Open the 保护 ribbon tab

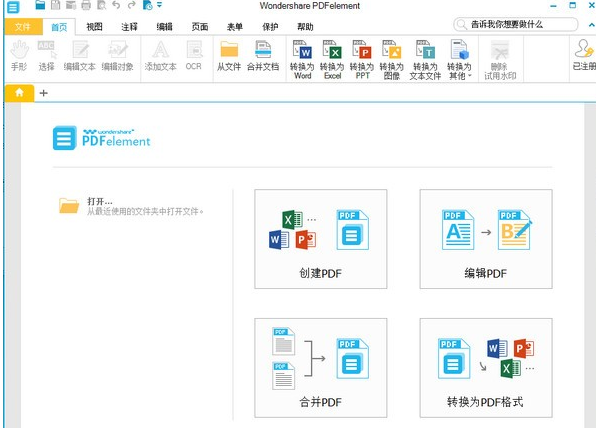click(270, 27)
